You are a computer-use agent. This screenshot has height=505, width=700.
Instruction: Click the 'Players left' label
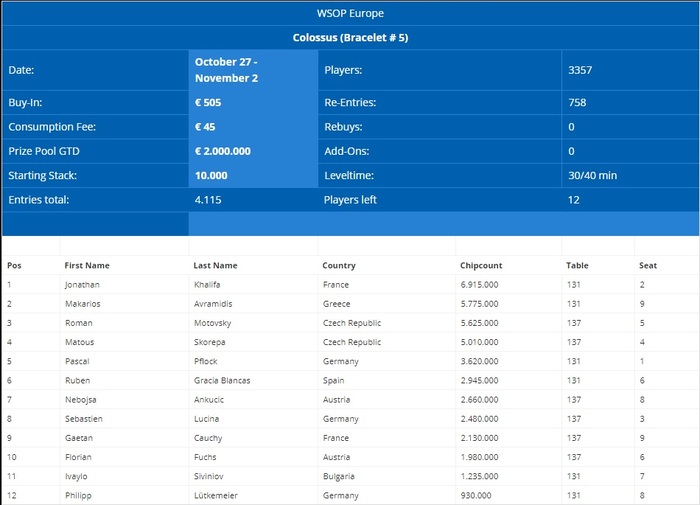click(x=350, y=200)
